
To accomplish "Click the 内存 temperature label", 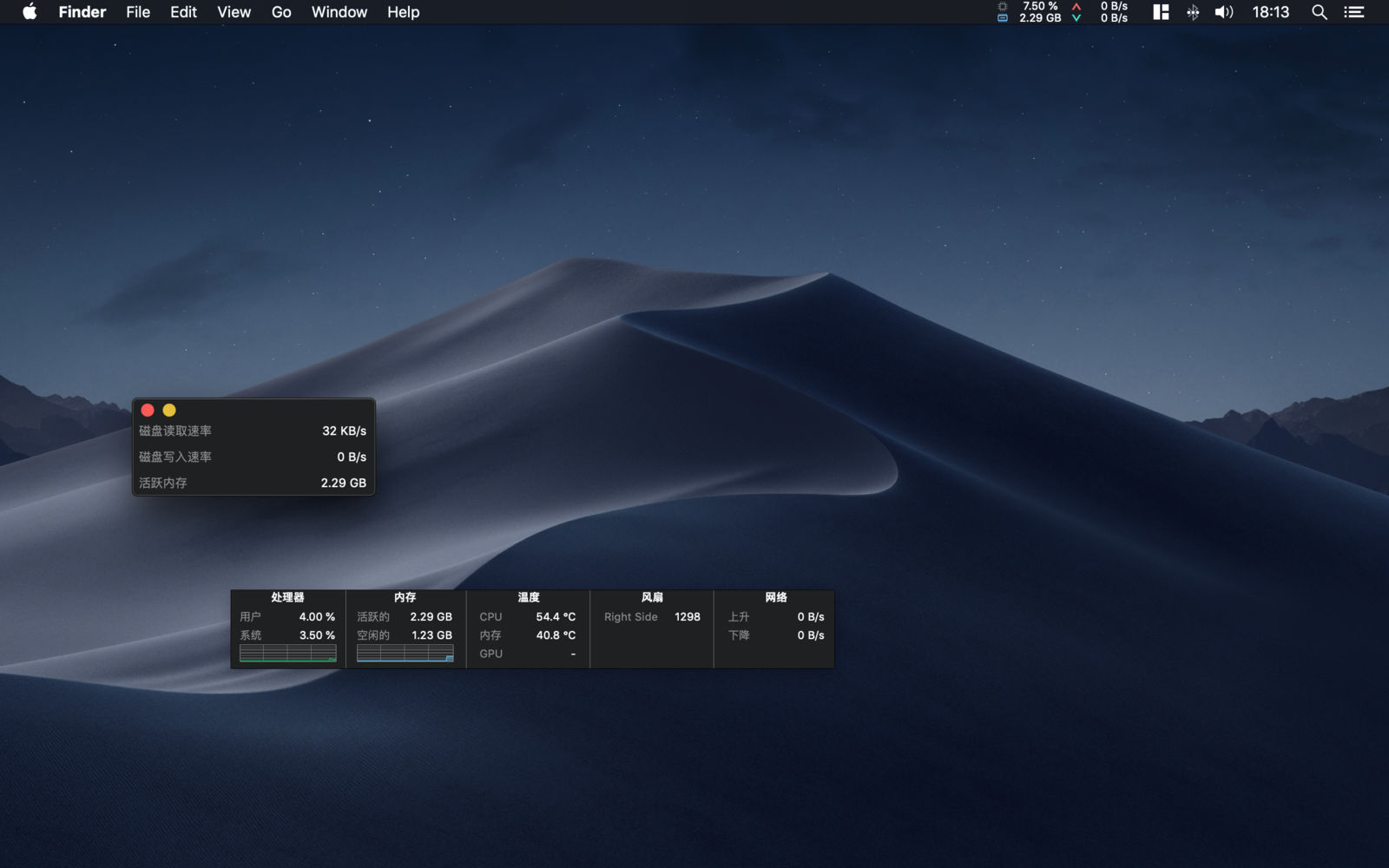I will point(490,635).
